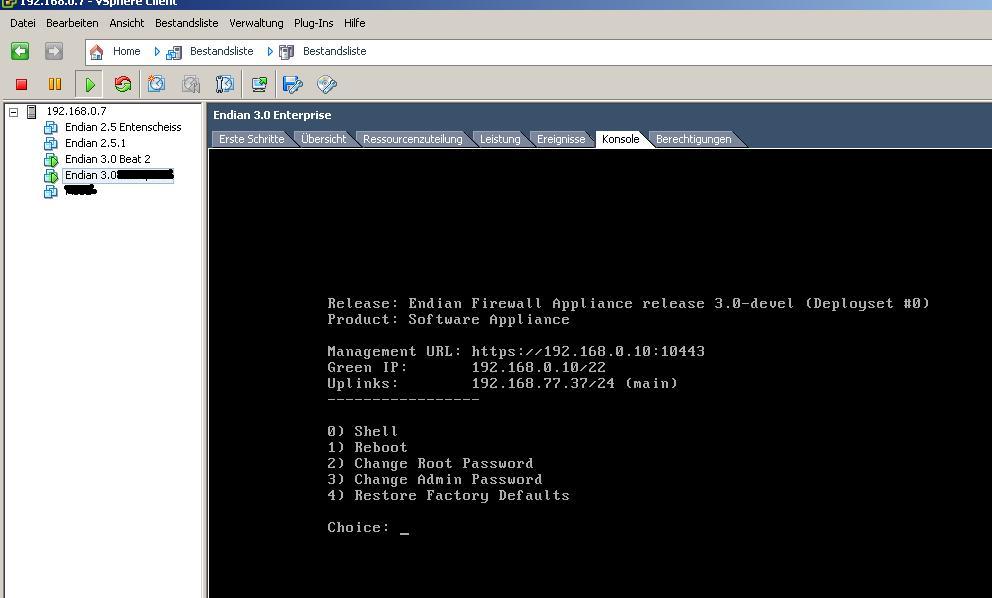Launch the virtual machine console icon
Screen dimensions: 992x598
click(259, 85)
